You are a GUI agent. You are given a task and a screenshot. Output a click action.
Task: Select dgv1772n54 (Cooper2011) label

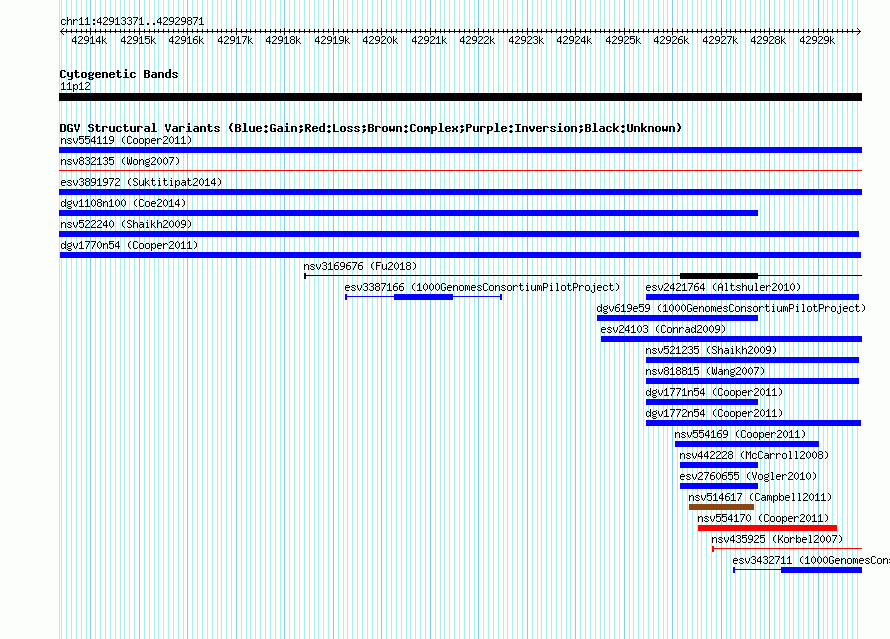point(714,413)
